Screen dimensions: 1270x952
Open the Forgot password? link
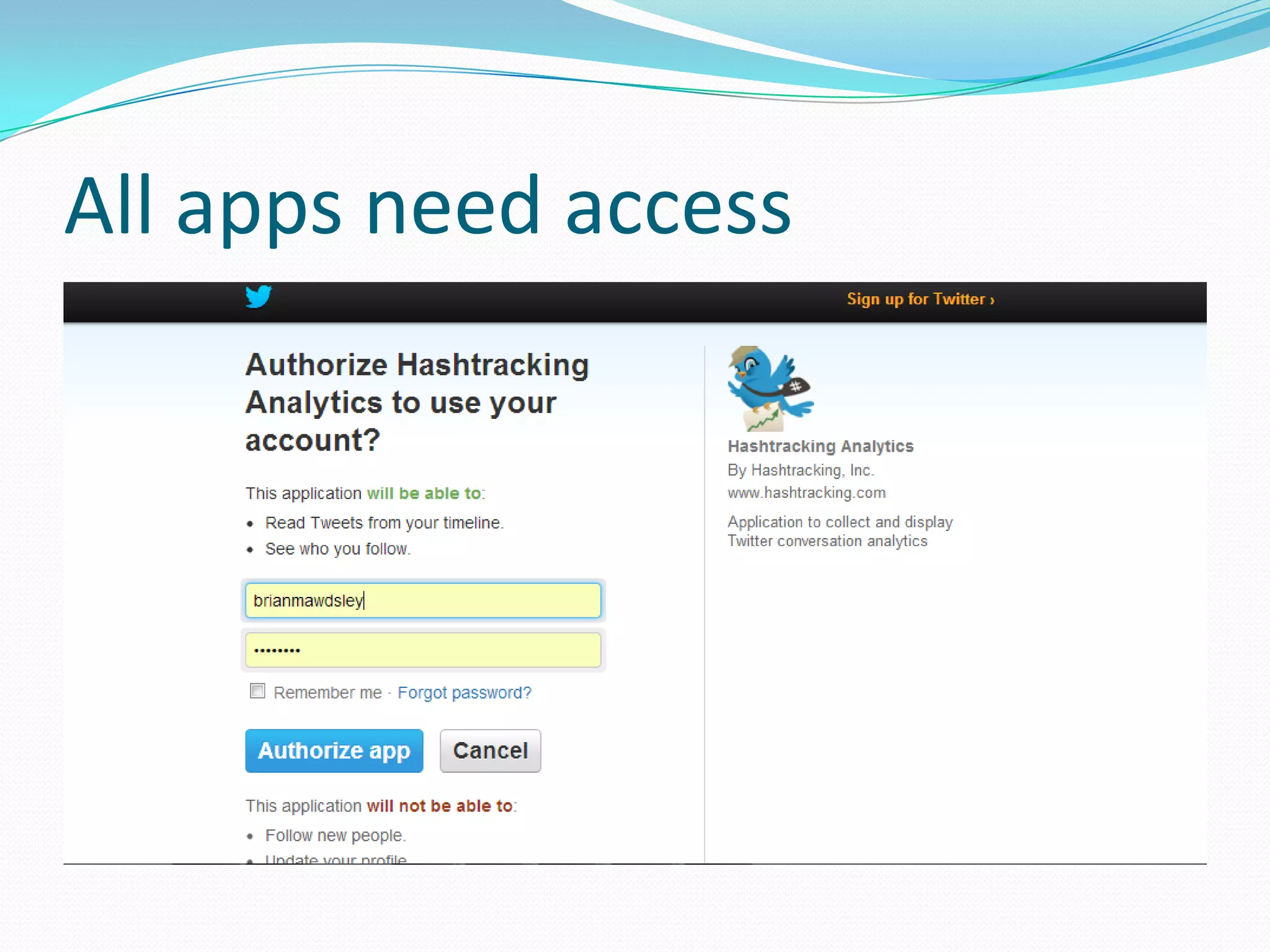[x=464, y=692]
